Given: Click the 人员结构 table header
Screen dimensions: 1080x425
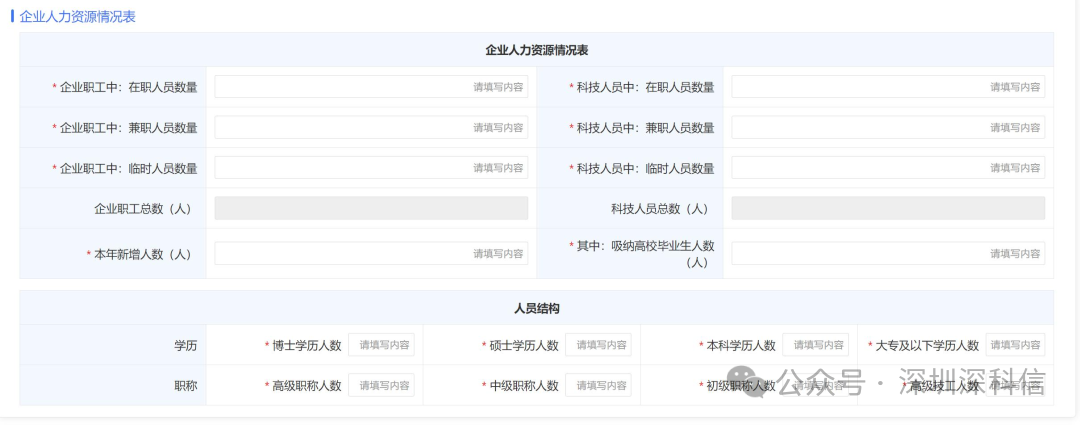Looking at the screenshot, I should coord(537,308).
